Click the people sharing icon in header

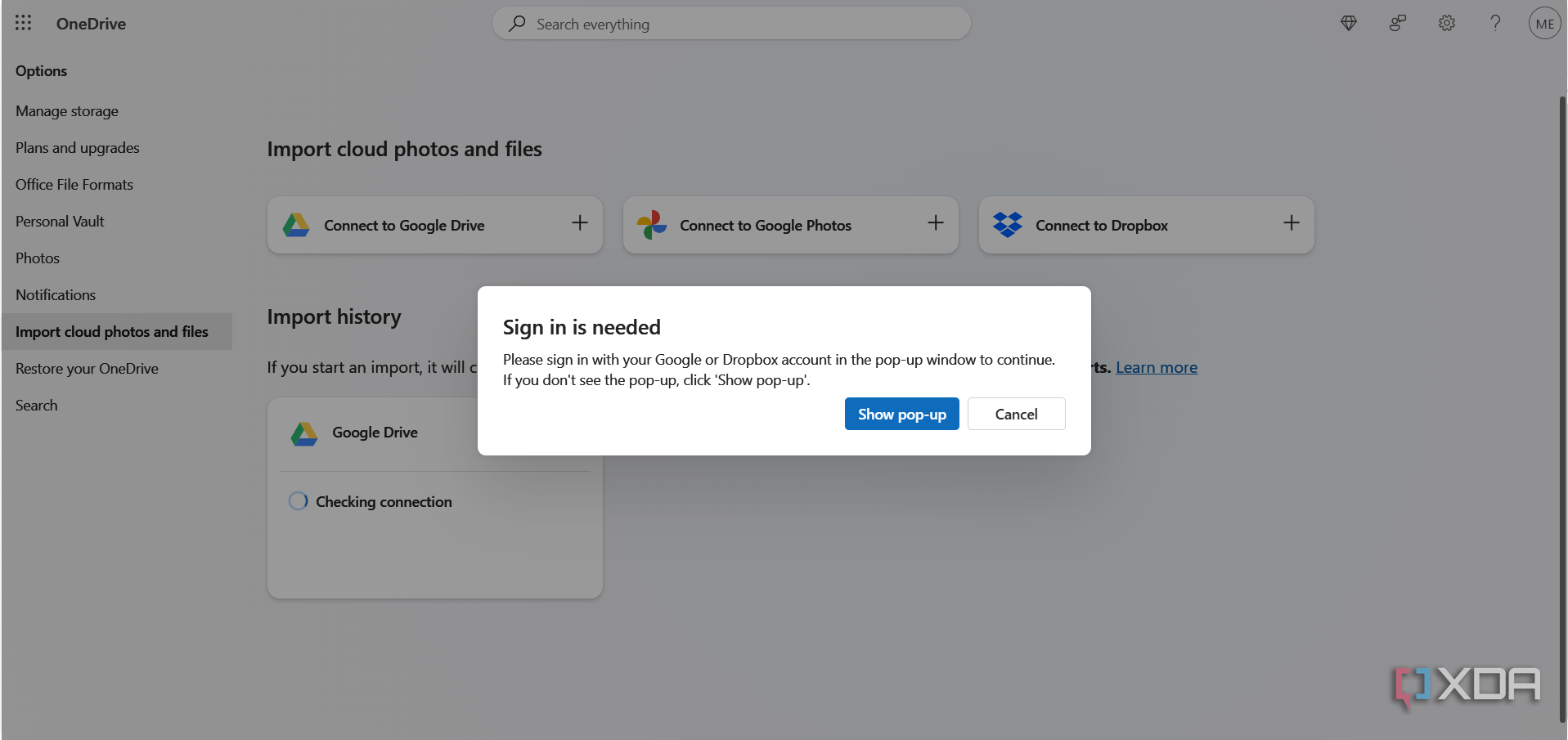pyautogui.click(x=1398, y=23)
